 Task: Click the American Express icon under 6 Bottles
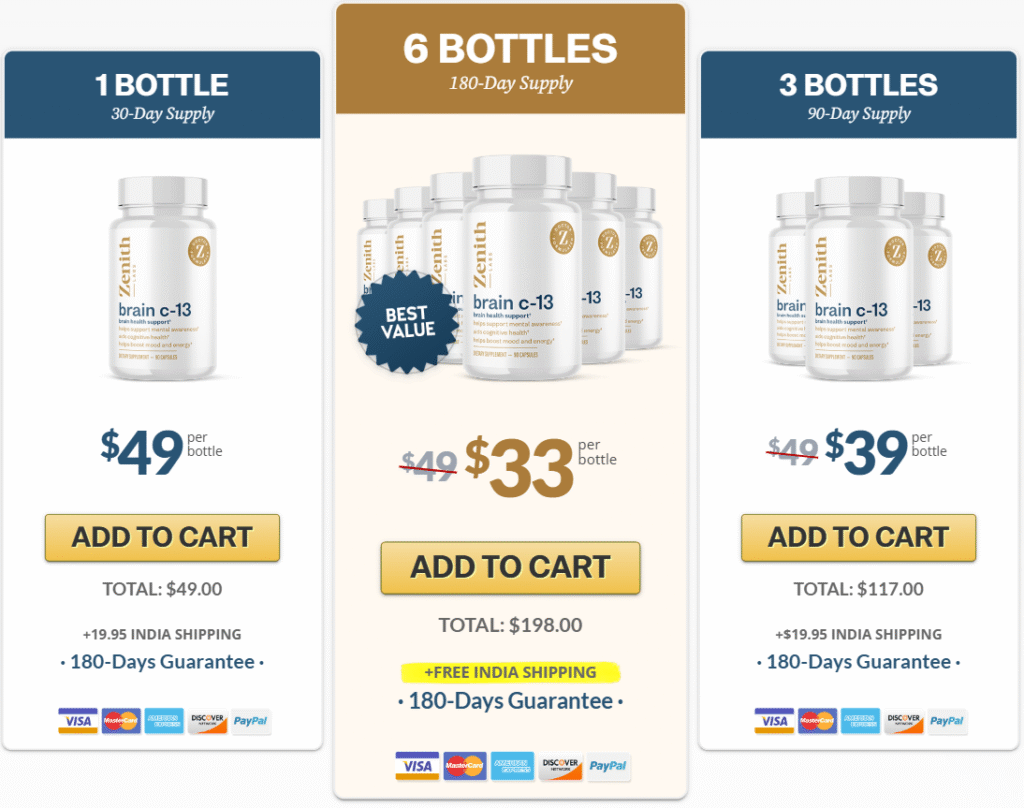pyautogui.click(x=512, y=766)
